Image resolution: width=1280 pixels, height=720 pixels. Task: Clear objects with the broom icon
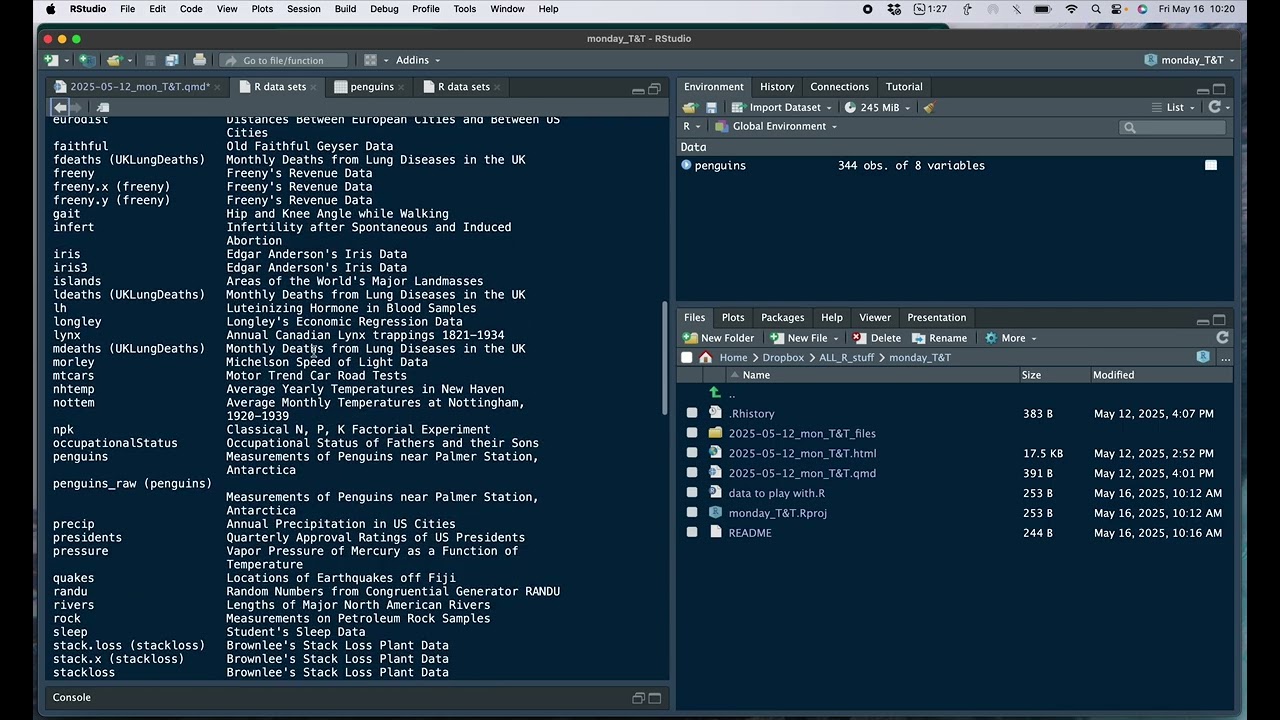[929, 107]
